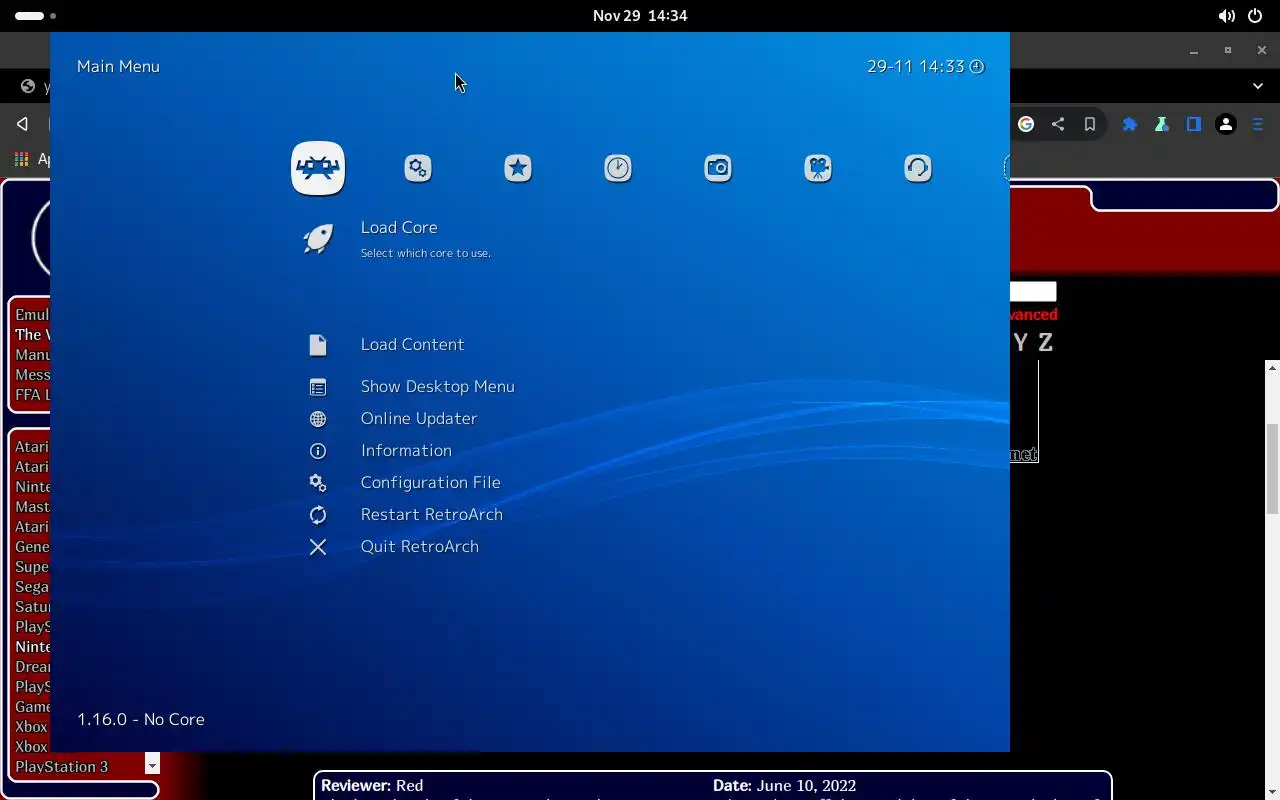Open the system volume icon in top bar
The height and width of the screenshot is (800, 1280).
click(x=1226, y=16)
